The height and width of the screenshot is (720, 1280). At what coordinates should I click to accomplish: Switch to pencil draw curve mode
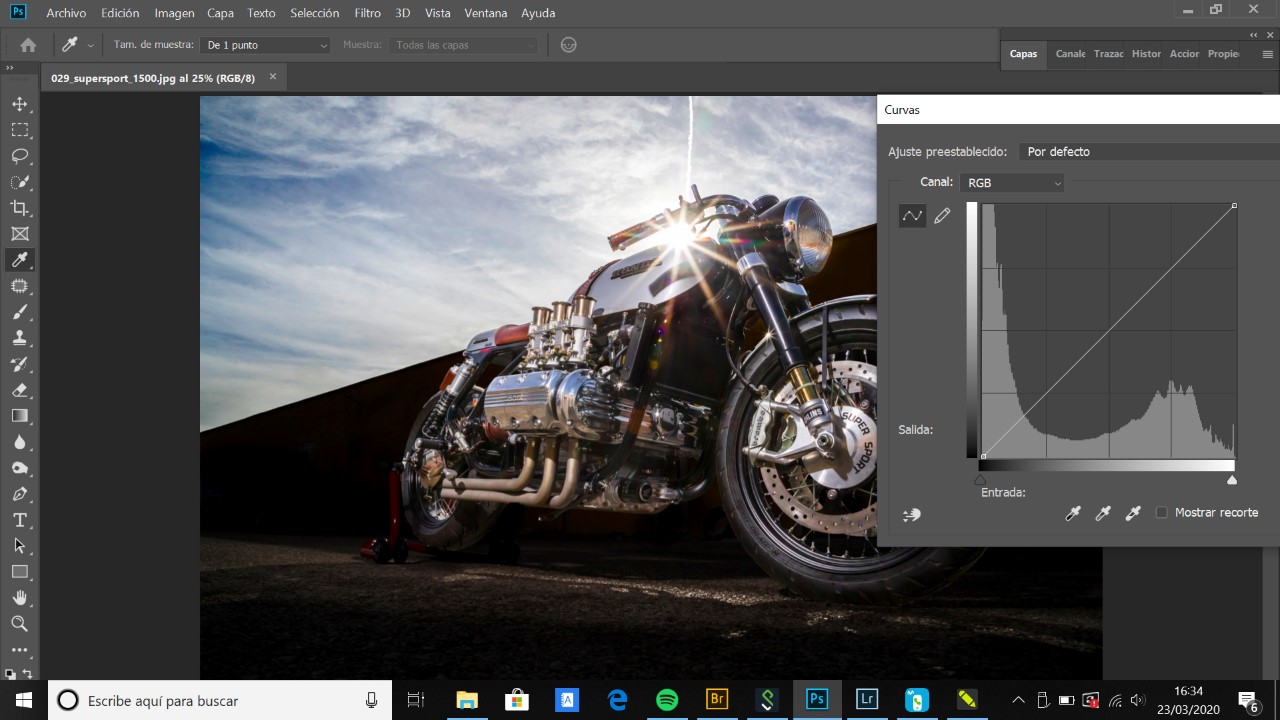click(942, 216)
